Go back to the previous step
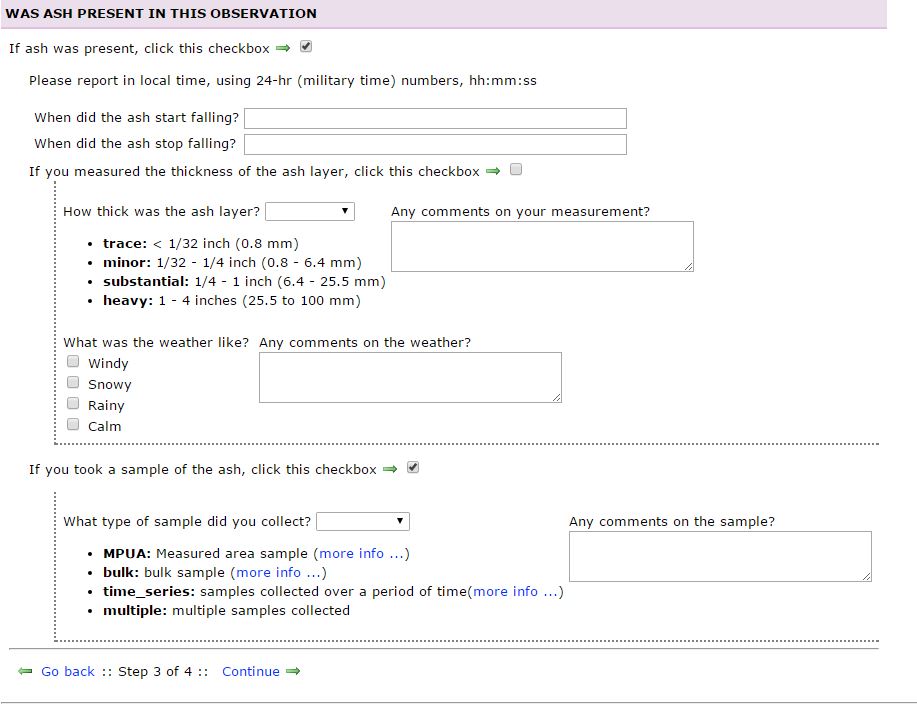Viewport: 917px width, 710px height. (68, 672)
